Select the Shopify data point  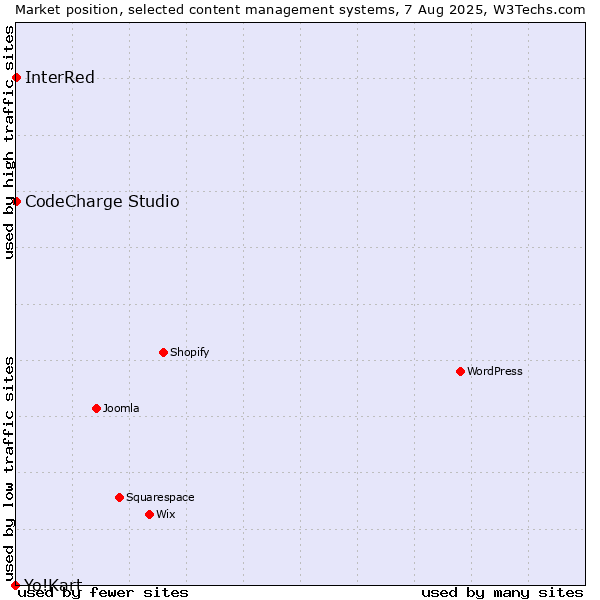click(163, 352)
